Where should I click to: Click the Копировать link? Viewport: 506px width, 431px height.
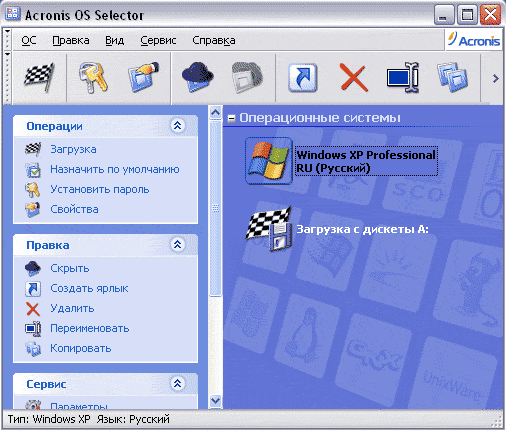(81, 348)
